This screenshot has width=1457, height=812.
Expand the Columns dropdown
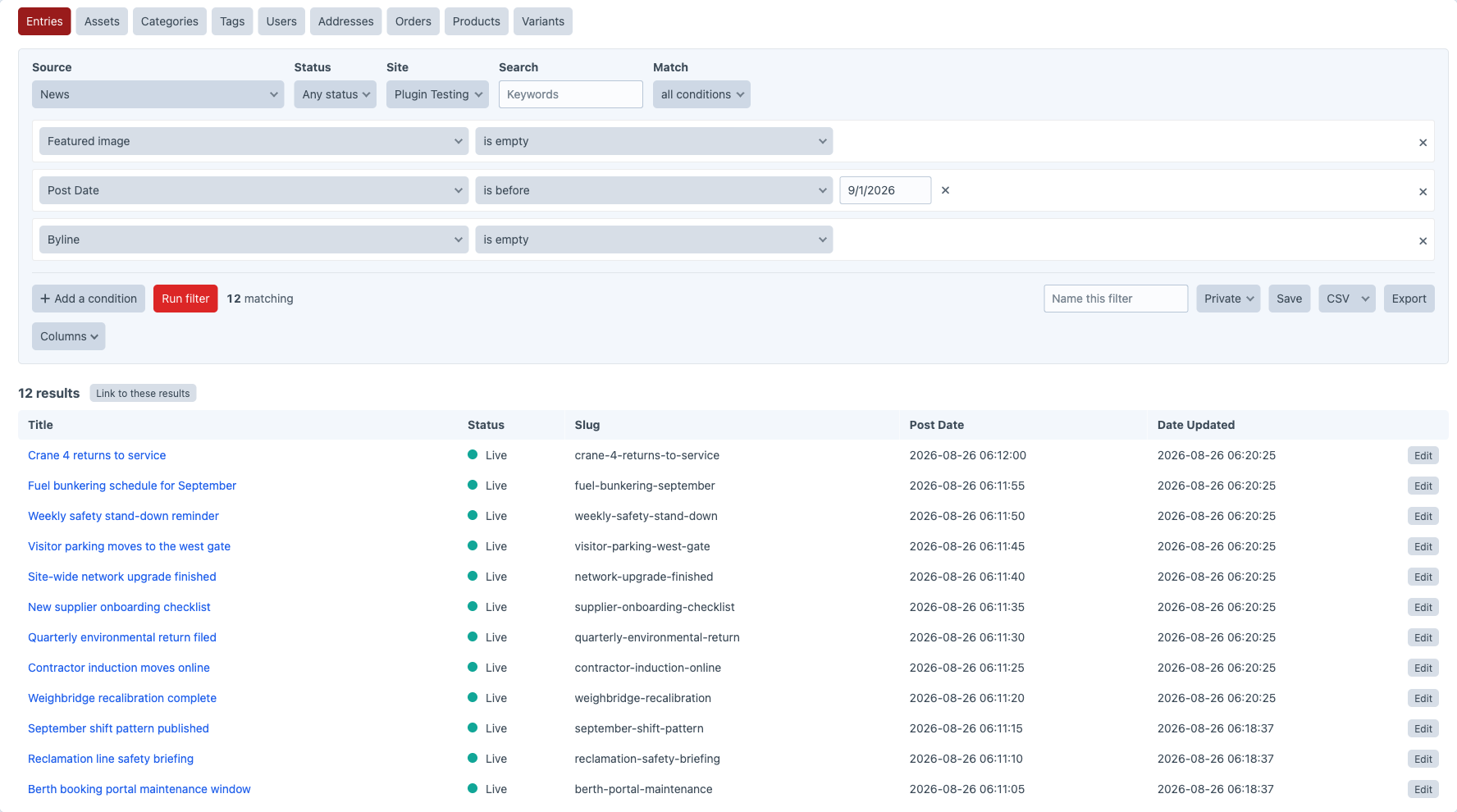click(x=69, y=336)
